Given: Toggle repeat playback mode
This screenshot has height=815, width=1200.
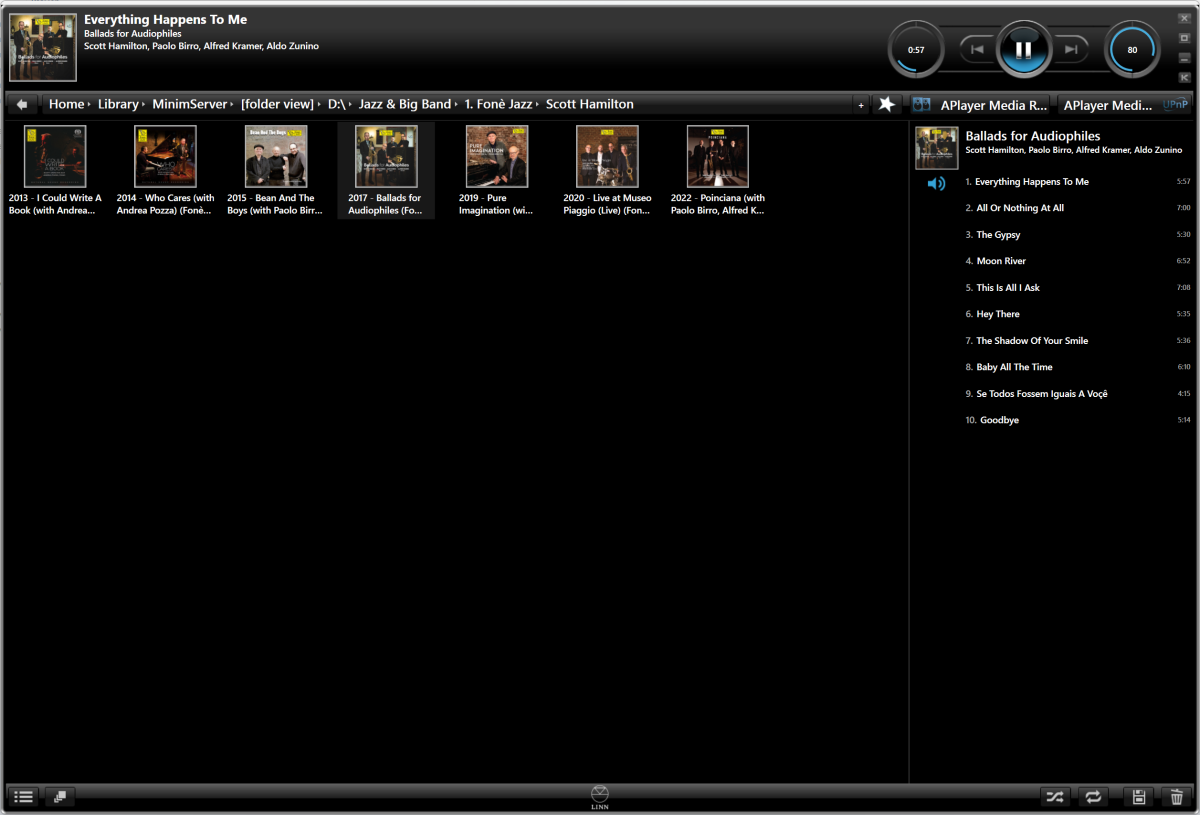Looking at the screenshot, I should [1093, 797].
